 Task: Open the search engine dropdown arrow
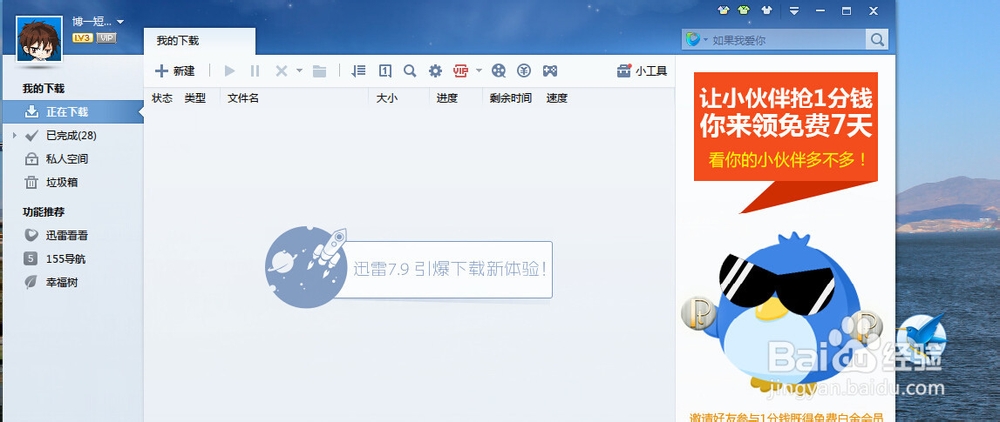705,40
